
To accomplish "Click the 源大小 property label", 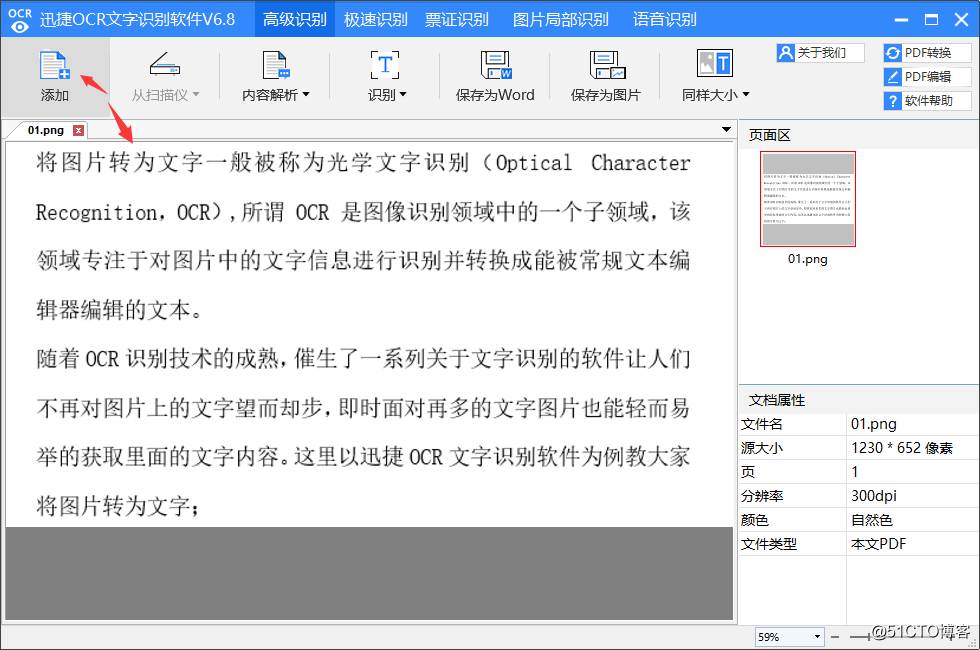I will pos(761,448).
